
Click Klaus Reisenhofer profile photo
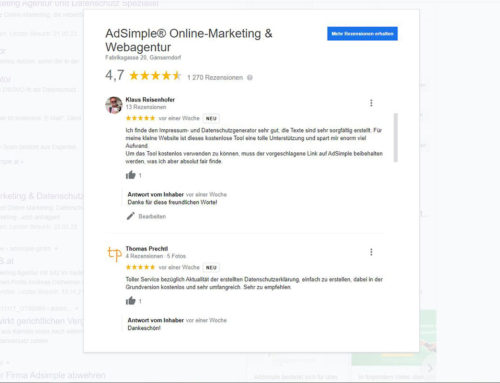click(114, 105)
